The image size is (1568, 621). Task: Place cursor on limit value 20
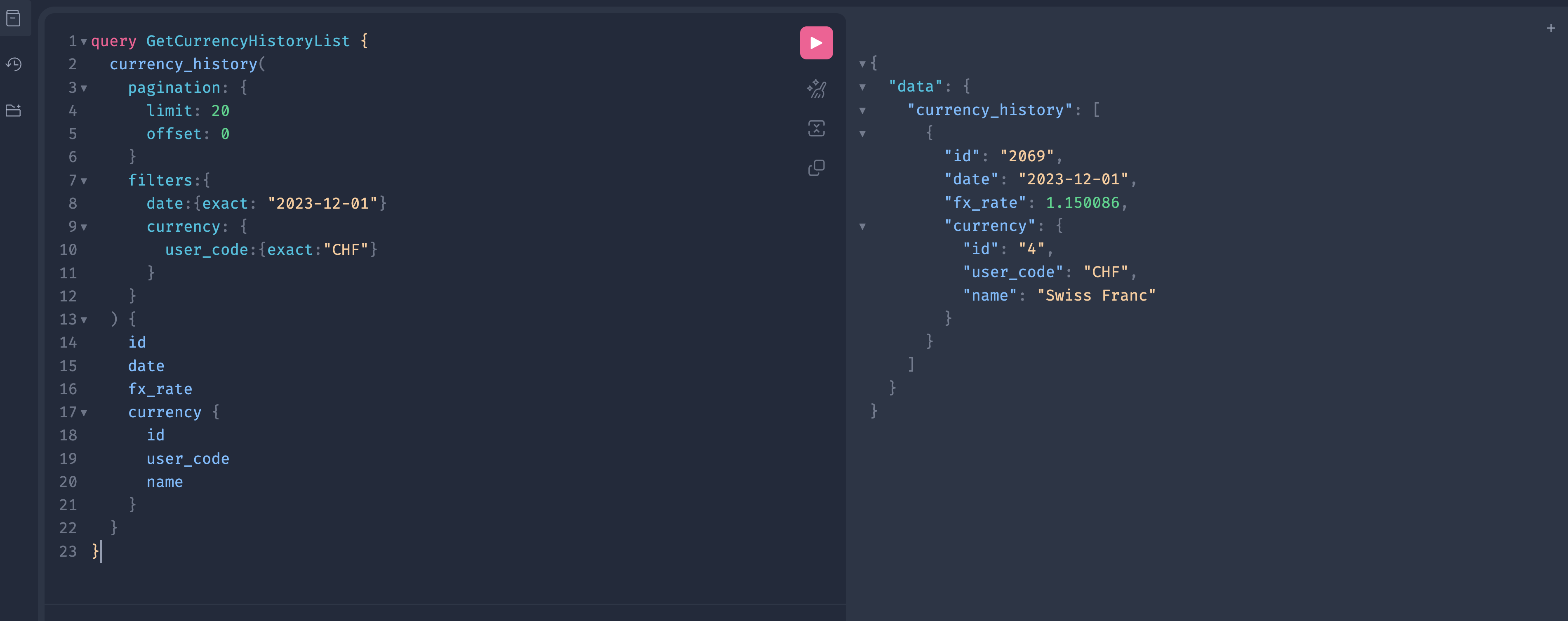coord(220,111)
